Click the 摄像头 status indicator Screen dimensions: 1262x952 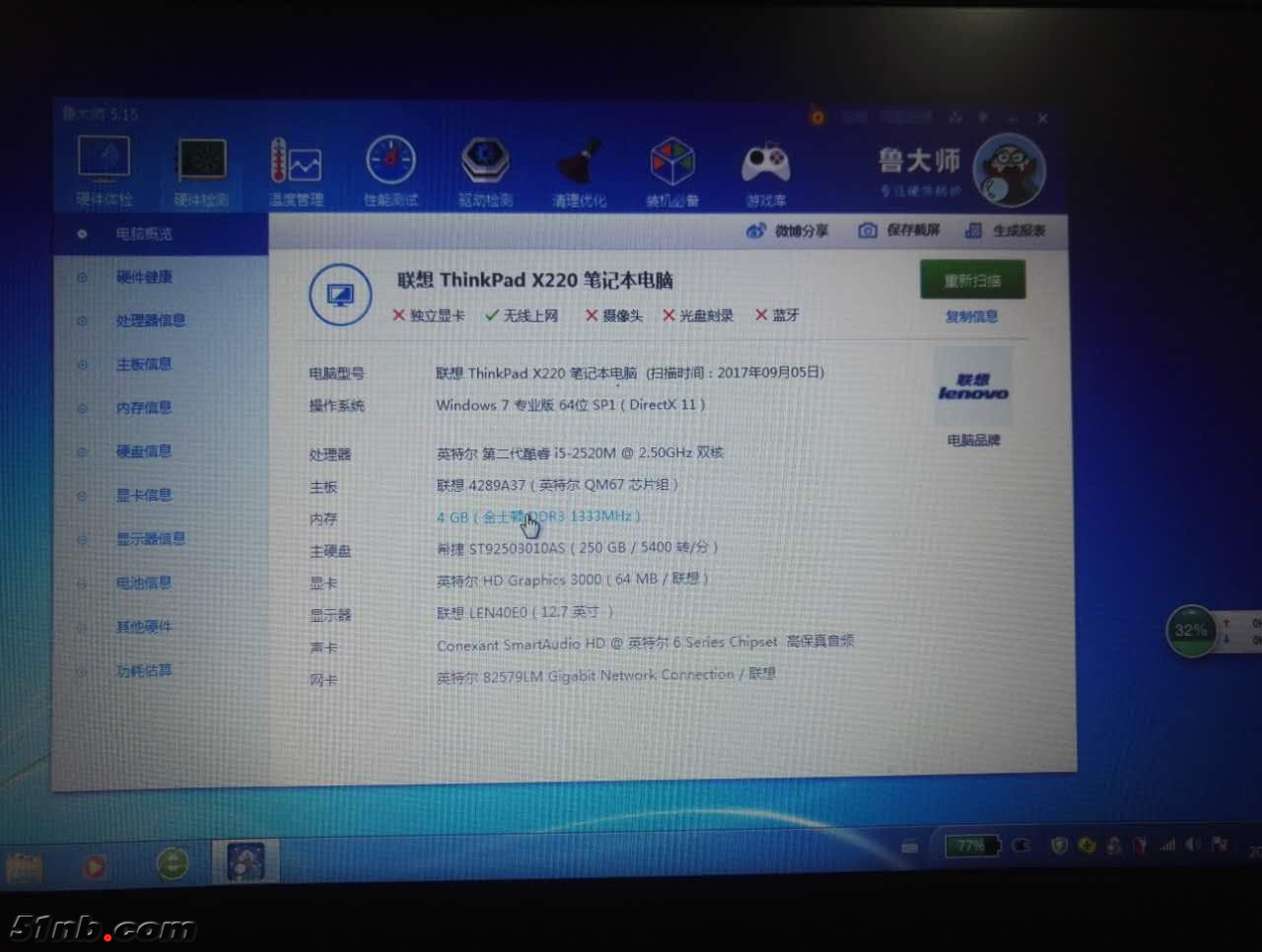(x=614, y=315)
